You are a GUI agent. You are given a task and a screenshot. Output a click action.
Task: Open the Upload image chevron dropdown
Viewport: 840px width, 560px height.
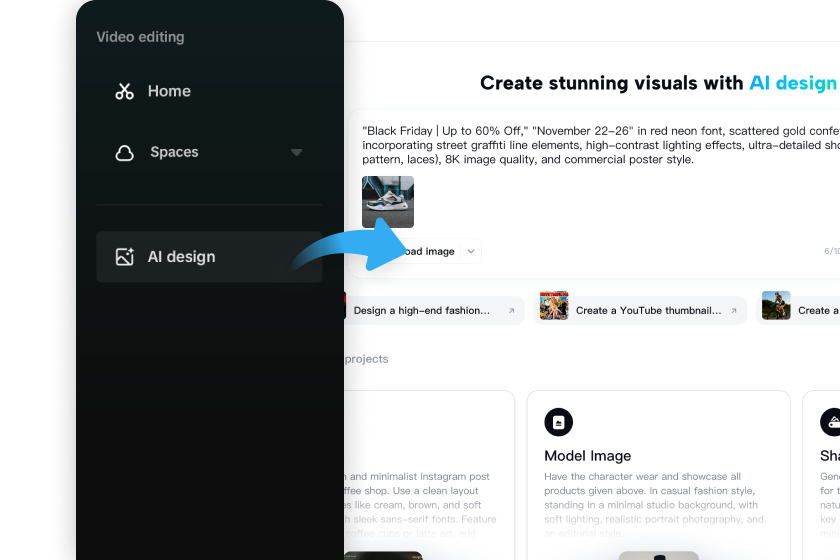(470, 252)
